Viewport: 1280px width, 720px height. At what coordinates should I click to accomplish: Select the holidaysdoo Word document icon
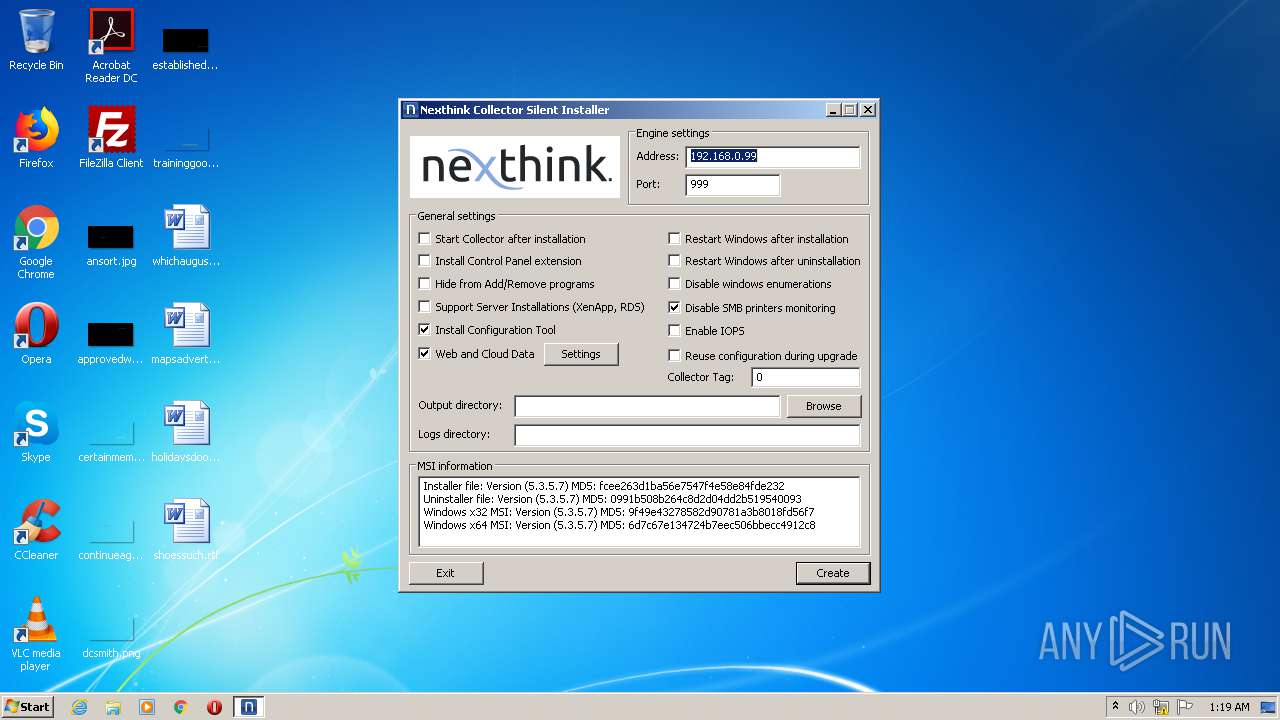point(186,432)
